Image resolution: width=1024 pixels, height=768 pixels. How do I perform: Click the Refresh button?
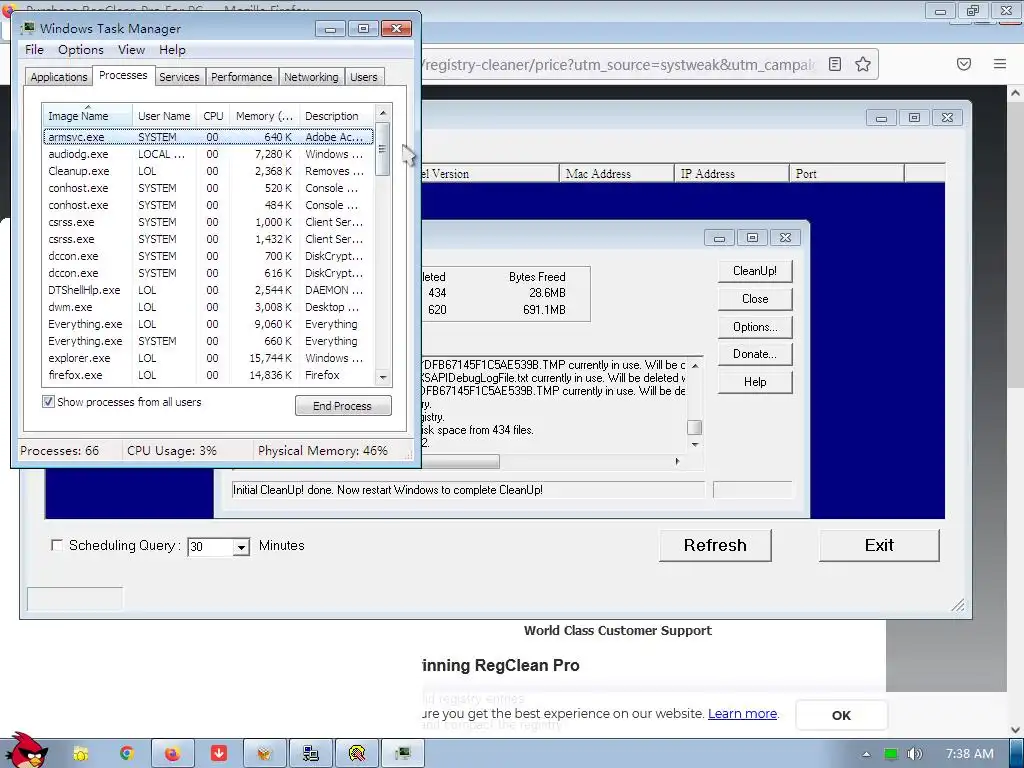click(x=715, y=545)
